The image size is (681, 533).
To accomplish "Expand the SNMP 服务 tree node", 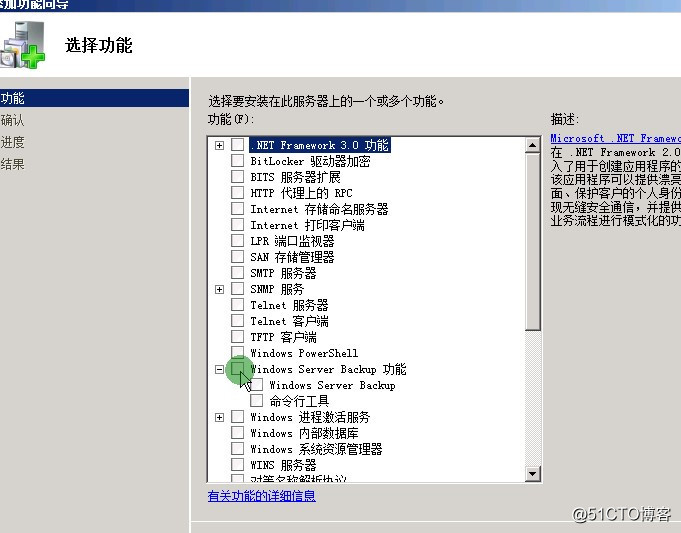I will click(219, 289).
